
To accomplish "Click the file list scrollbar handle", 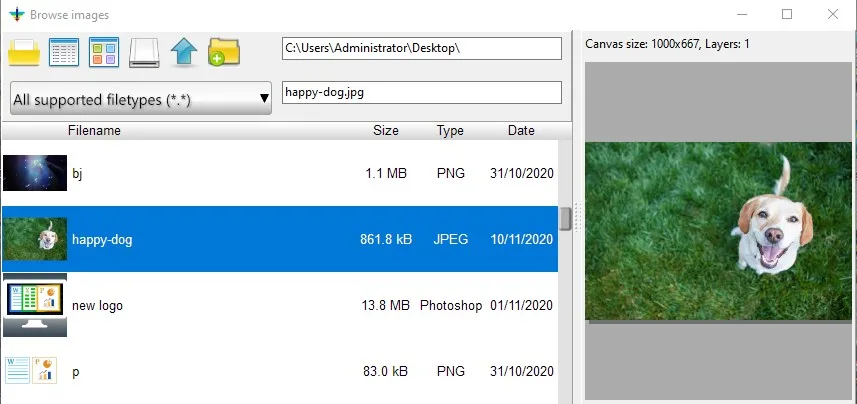I will (565, 219).
